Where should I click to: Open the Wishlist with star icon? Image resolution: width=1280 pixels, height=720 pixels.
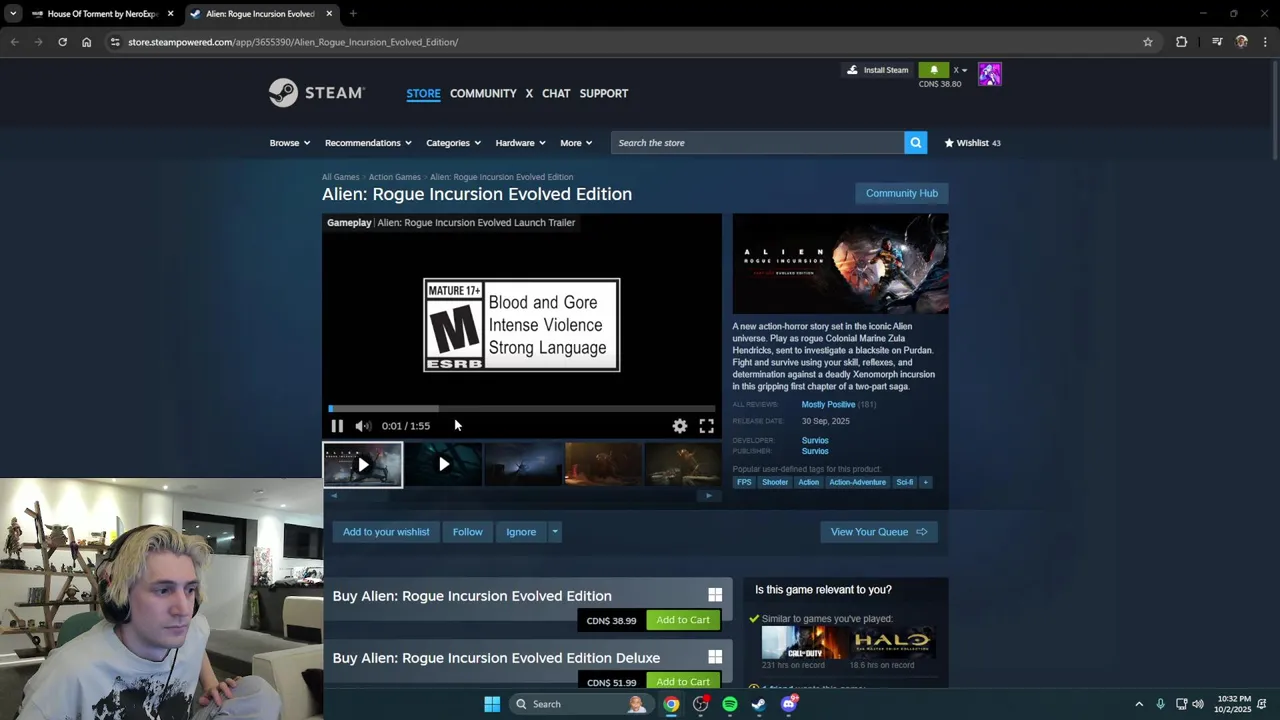972,143
